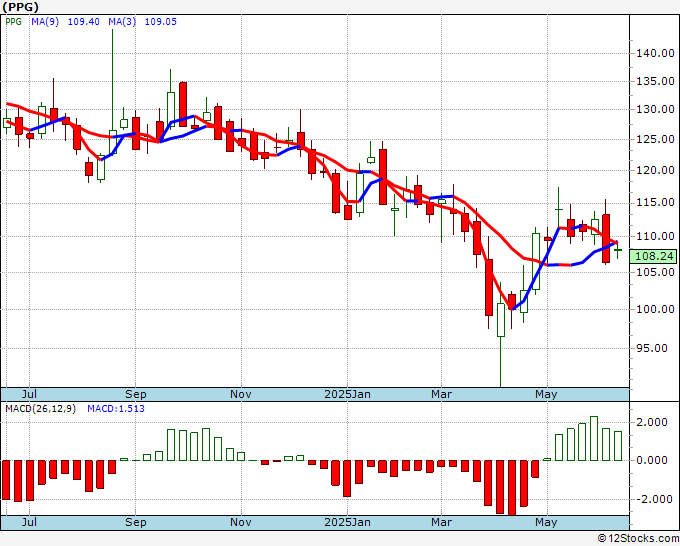Viewport: 680px width, 546px height.
Task: Click May on the price chart time axis
Action: [546, 394]
